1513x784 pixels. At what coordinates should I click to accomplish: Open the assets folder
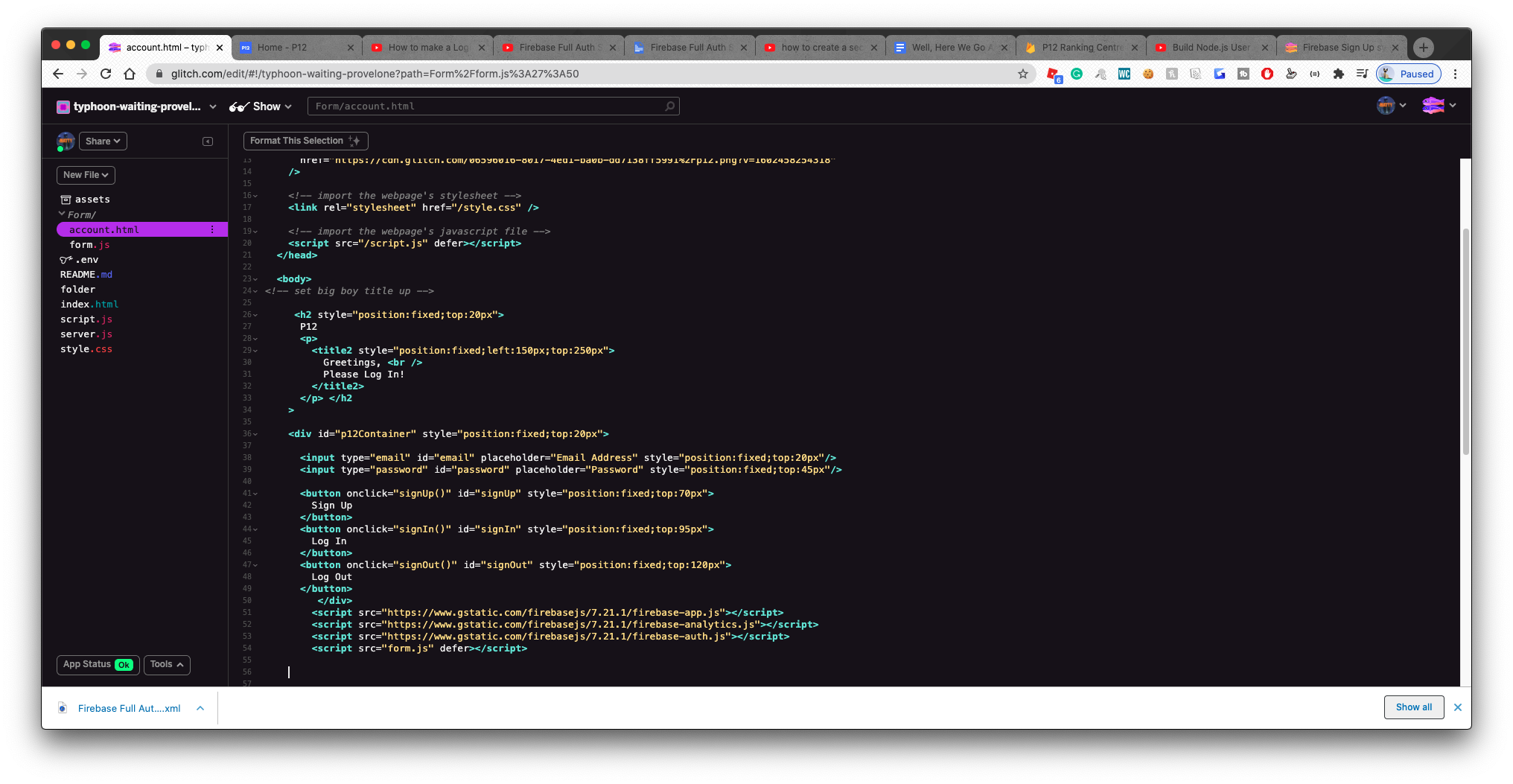coord(86,200)
